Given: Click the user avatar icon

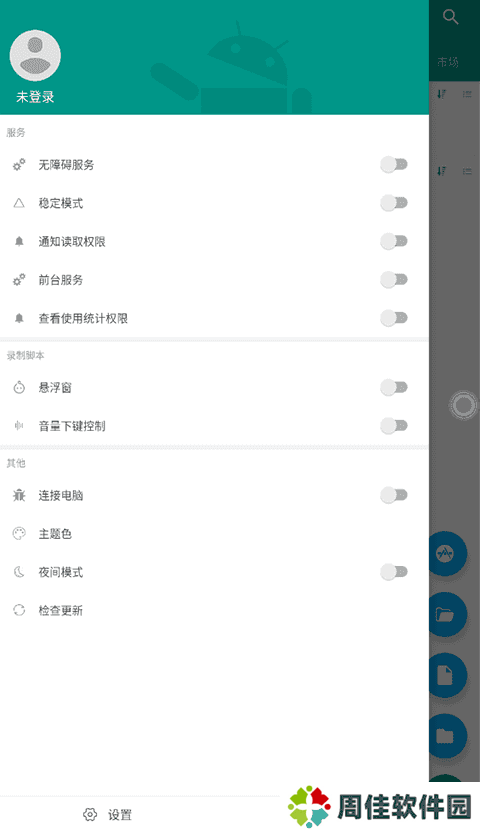Looking at the screenshot, I should coord(35,55).
